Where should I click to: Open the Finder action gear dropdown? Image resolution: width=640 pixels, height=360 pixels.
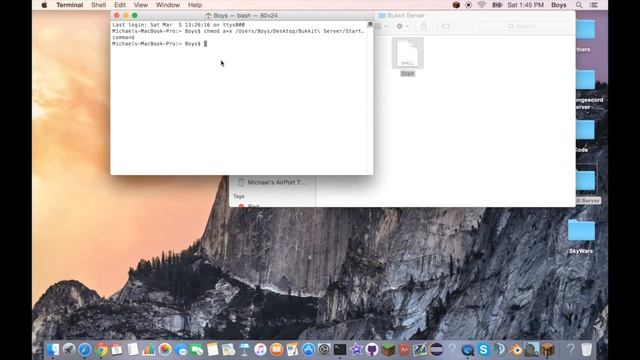402,26
